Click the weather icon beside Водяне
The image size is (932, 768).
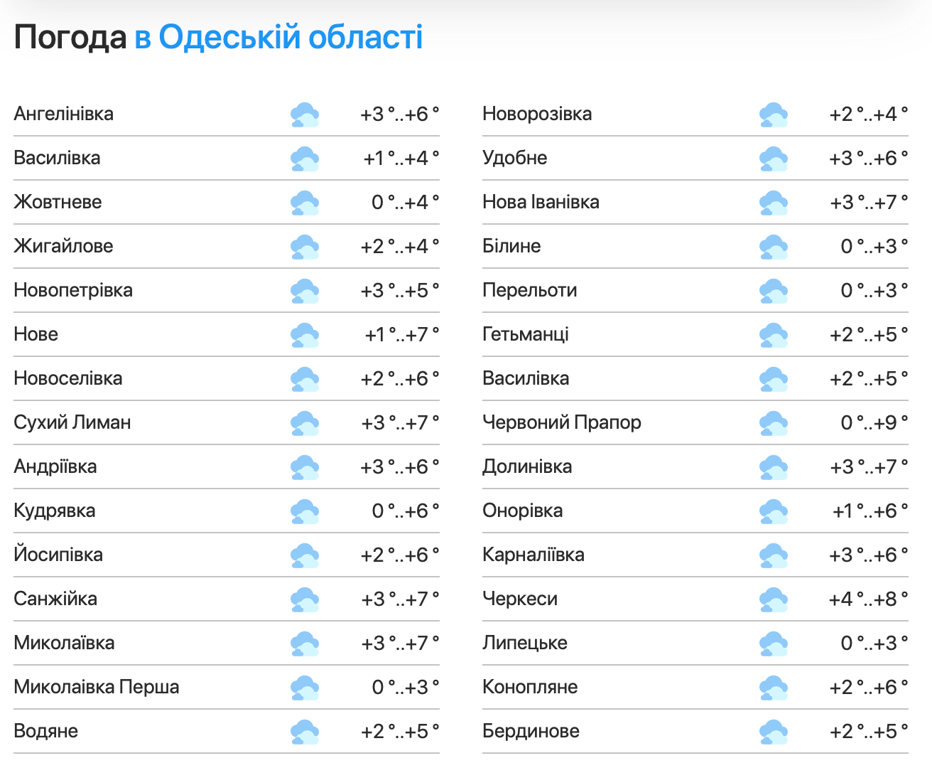tap(304, 732)
